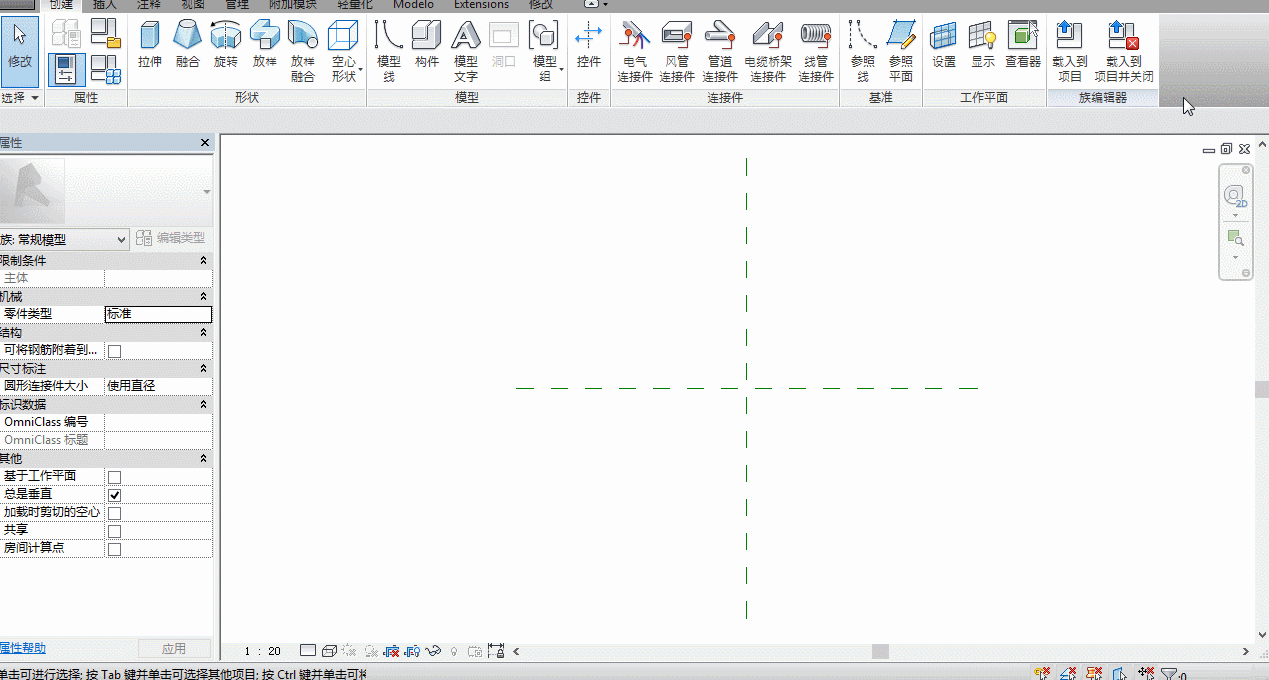Toggle the 共享 checkbox
This screenshot has width=1269, height=680.
[x=114, y=531]
